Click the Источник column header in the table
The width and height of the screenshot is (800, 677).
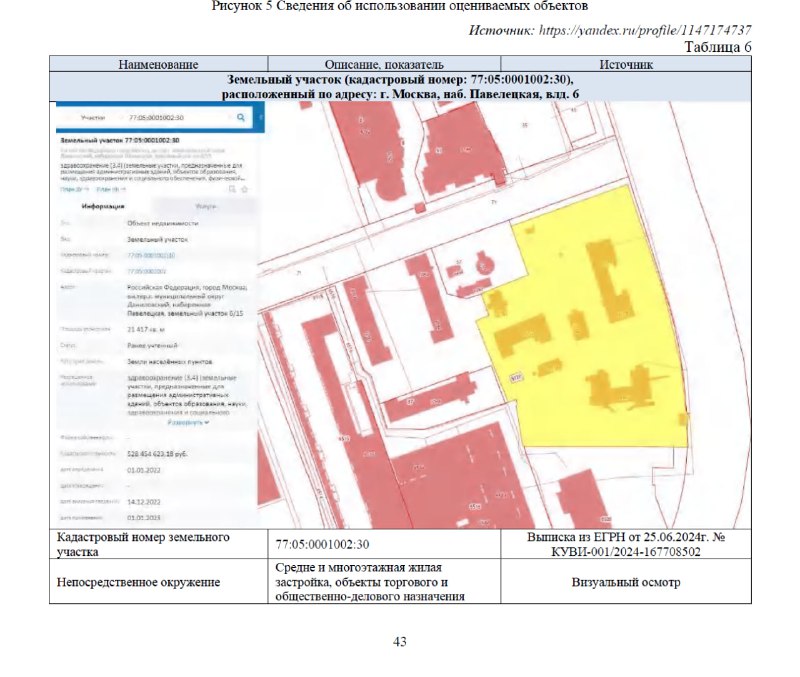(x=626, y=64)
